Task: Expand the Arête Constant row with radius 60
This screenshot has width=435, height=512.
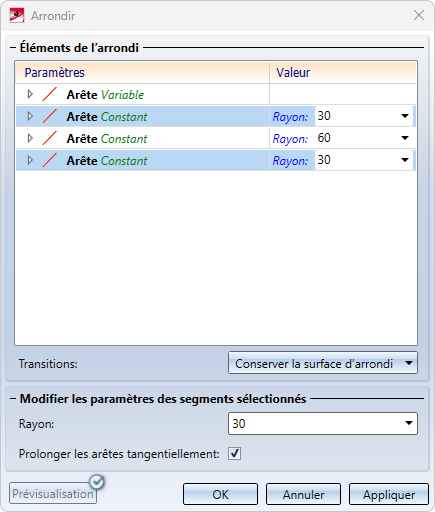Action: [30, 138]
